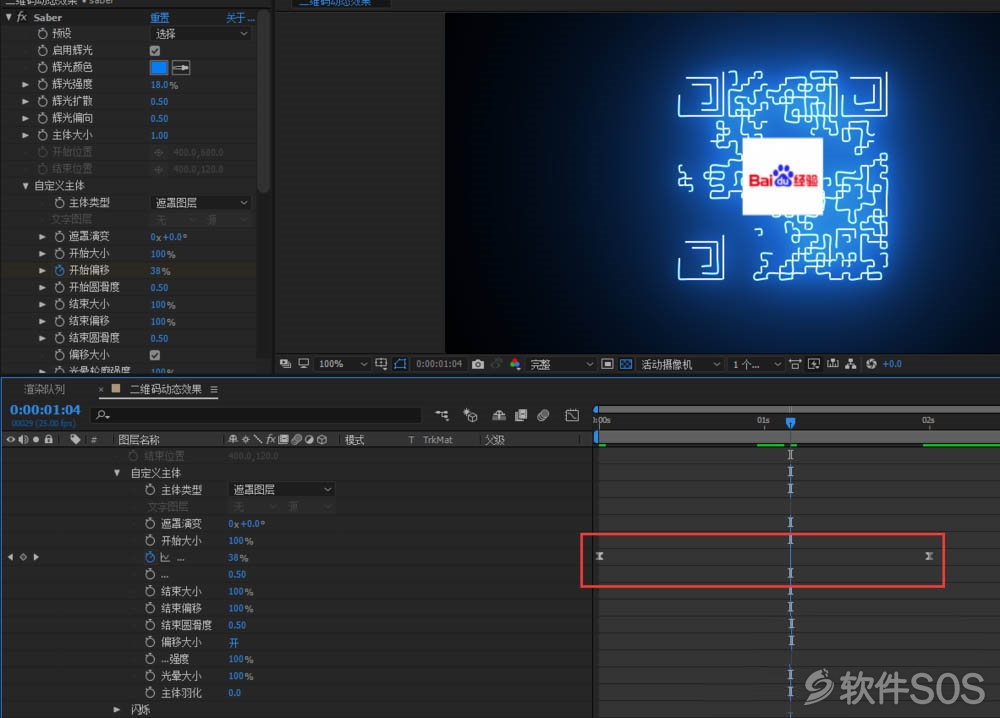Open the 1个 view layout dropdown
This screenshot has width=1000, height=718.
pos(756,364)
